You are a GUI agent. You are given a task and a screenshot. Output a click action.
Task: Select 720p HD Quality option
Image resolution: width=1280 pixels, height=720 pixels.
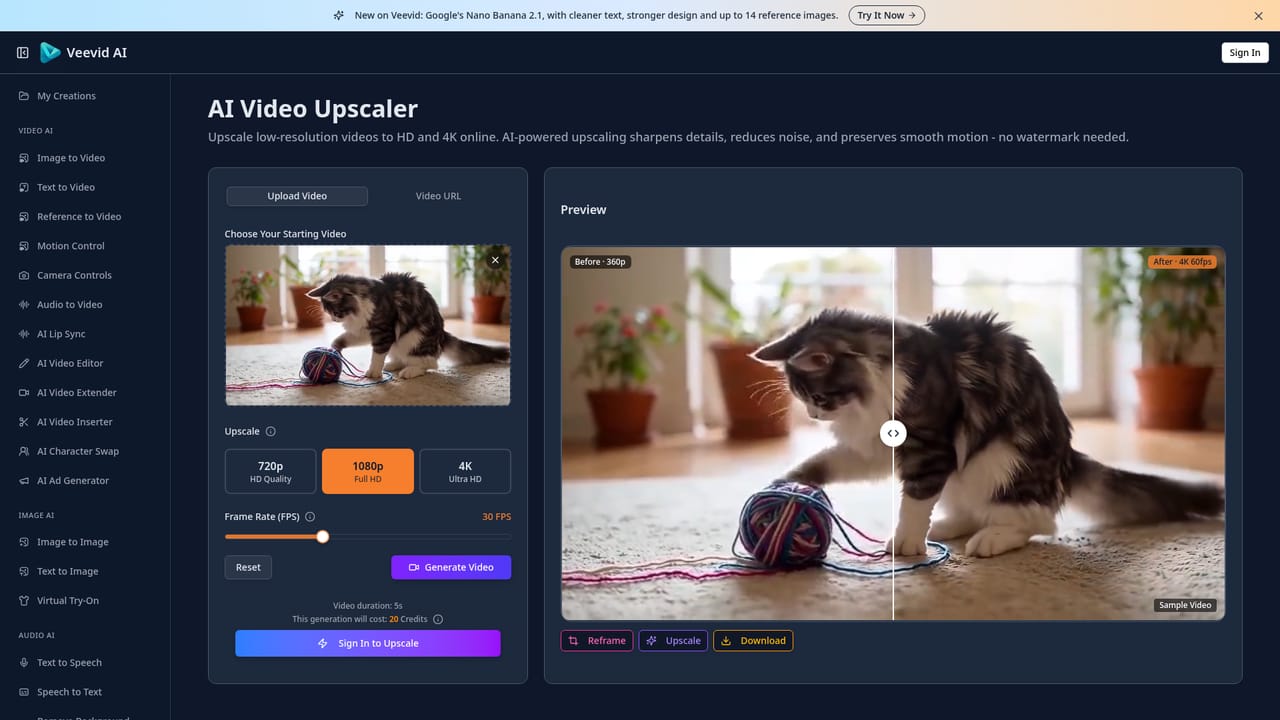click(271, 471)
